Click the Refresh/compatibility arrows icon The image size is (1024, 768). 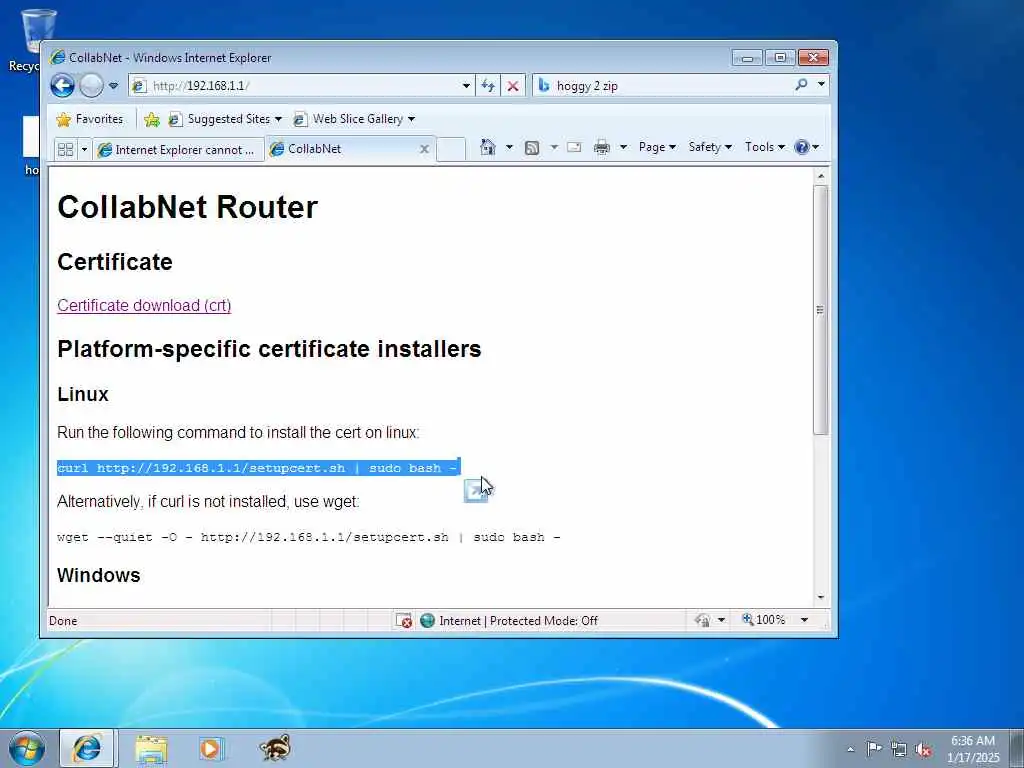click(x=488, y=86)
